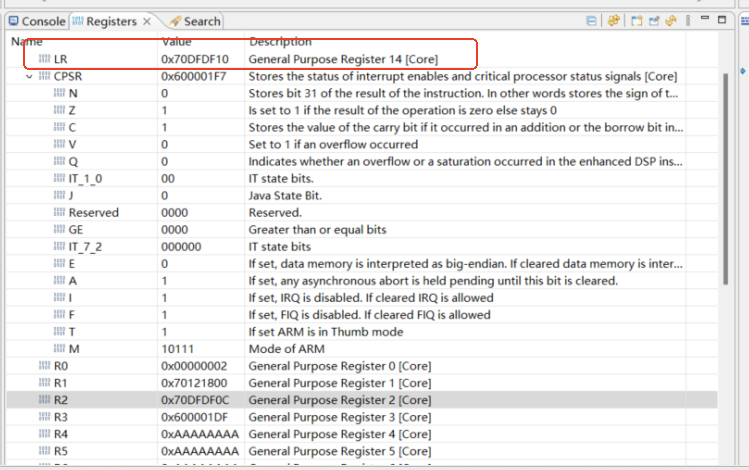Click the Collapse All toolbar icon

(591, 21)
